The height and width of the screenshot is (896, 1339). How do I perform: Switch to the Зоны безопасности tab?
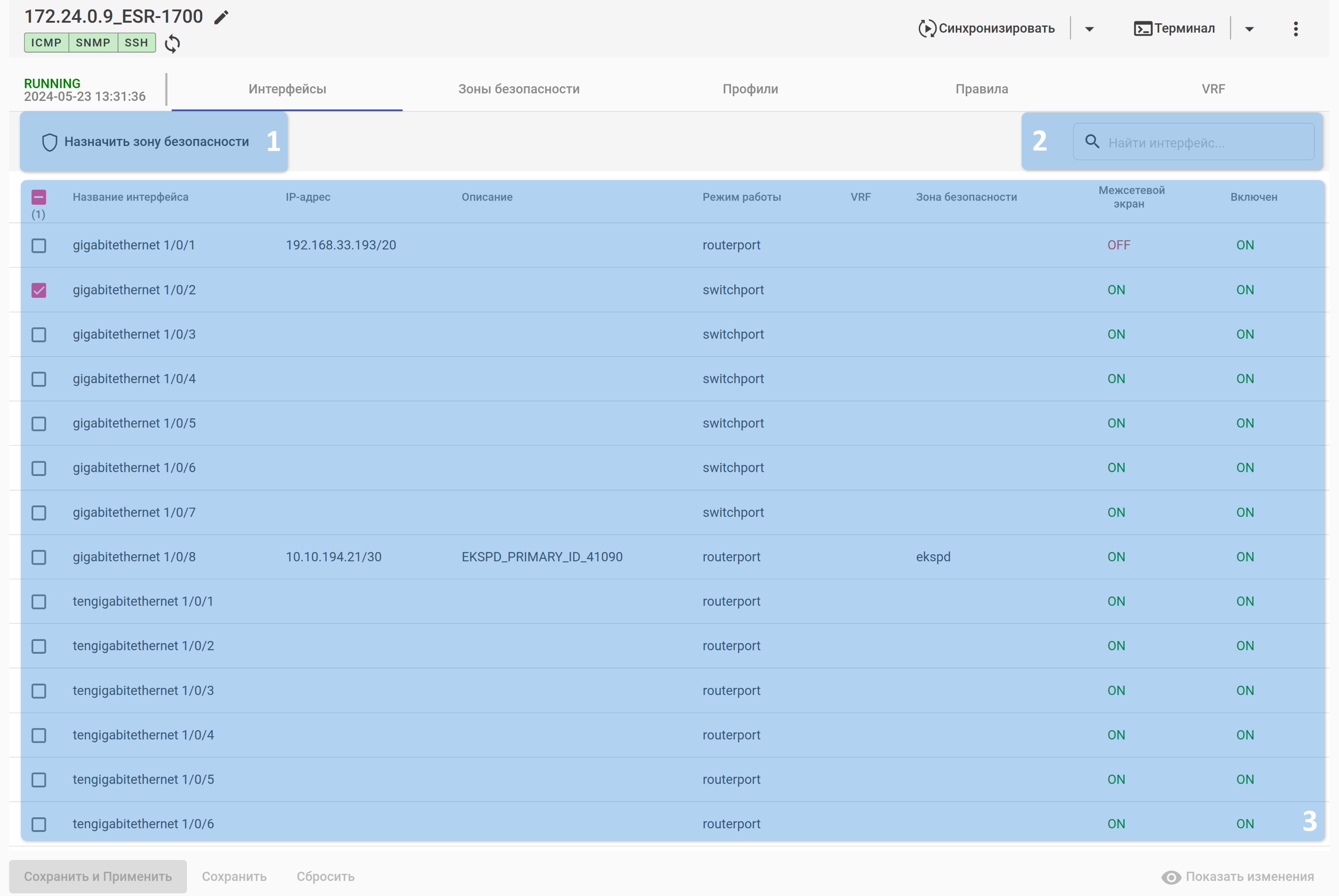click(518, 89)
